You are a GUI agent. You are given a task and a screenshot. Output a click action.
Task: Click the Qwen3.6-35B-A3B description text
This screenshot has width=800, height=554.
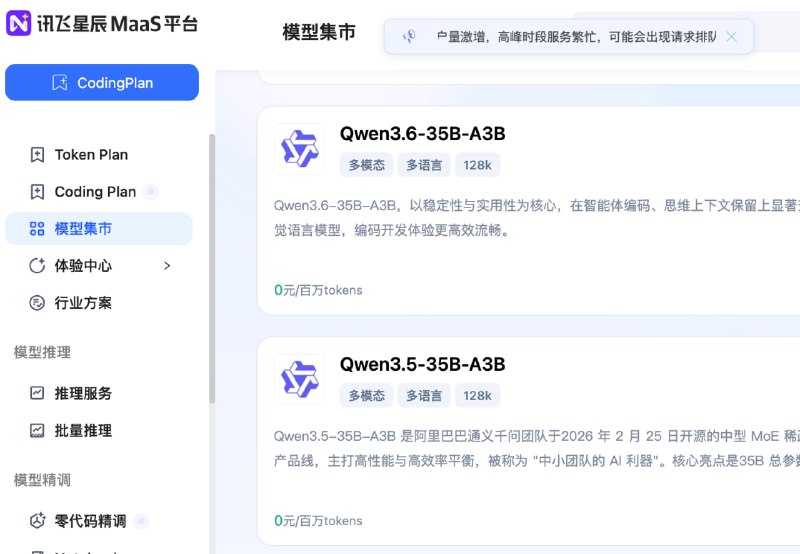pos(537,218)
